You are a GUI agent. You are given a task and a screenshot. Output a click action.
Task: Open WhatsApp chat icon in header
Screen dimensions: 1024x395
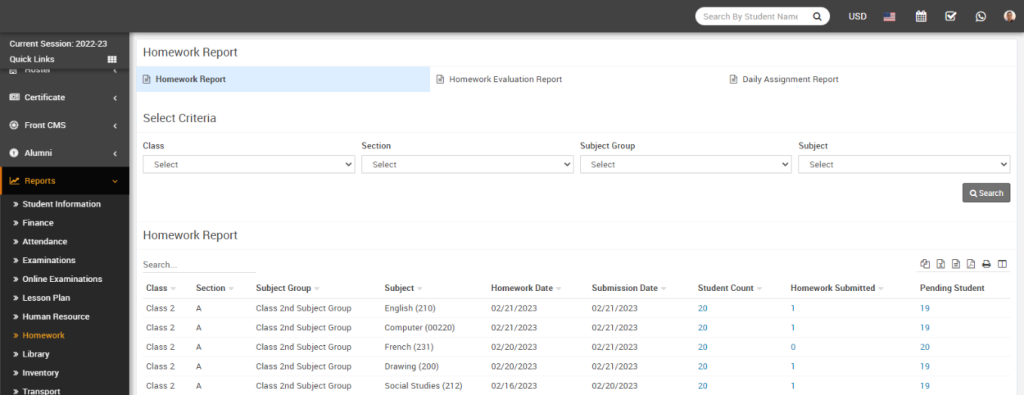(981, 16)
